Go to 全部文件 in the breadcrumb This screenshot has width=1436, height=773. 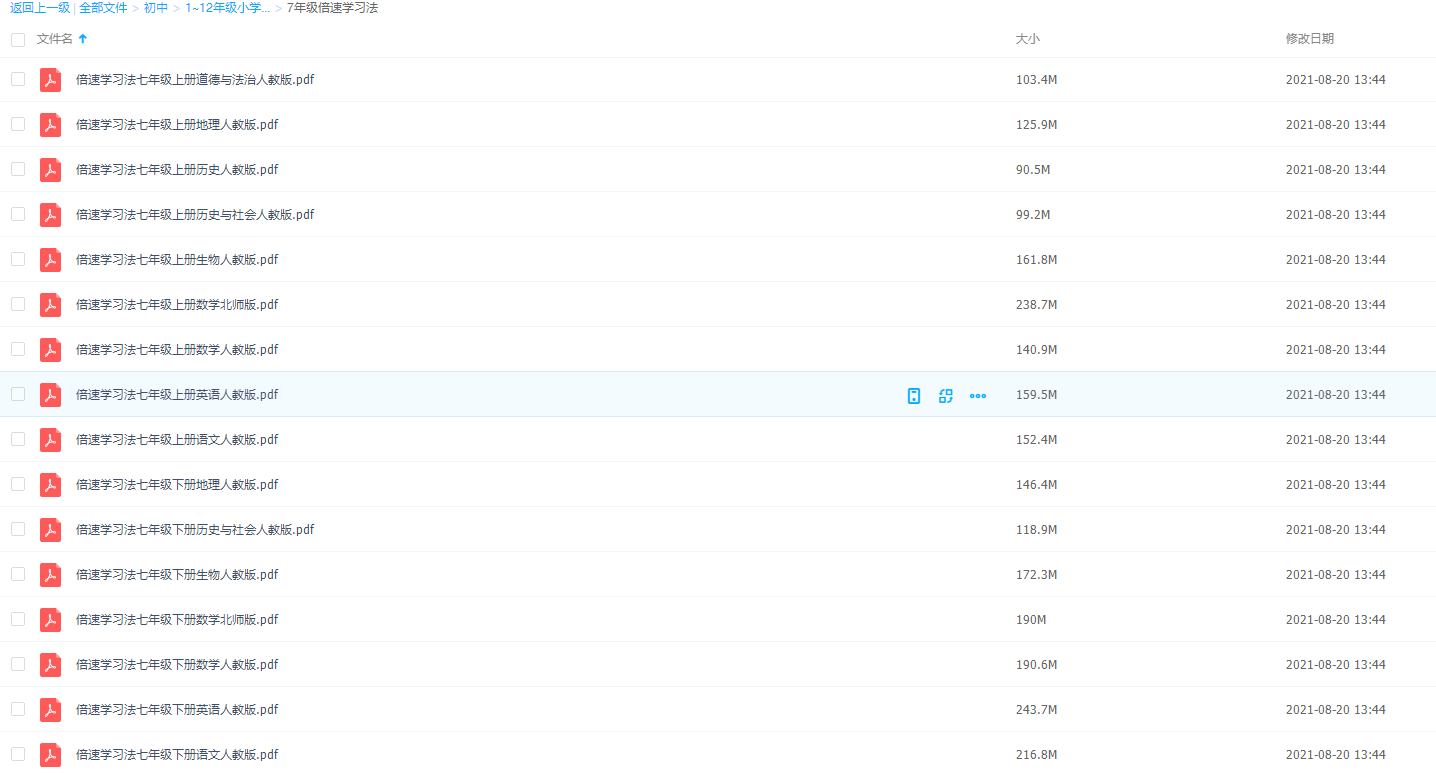103,8
